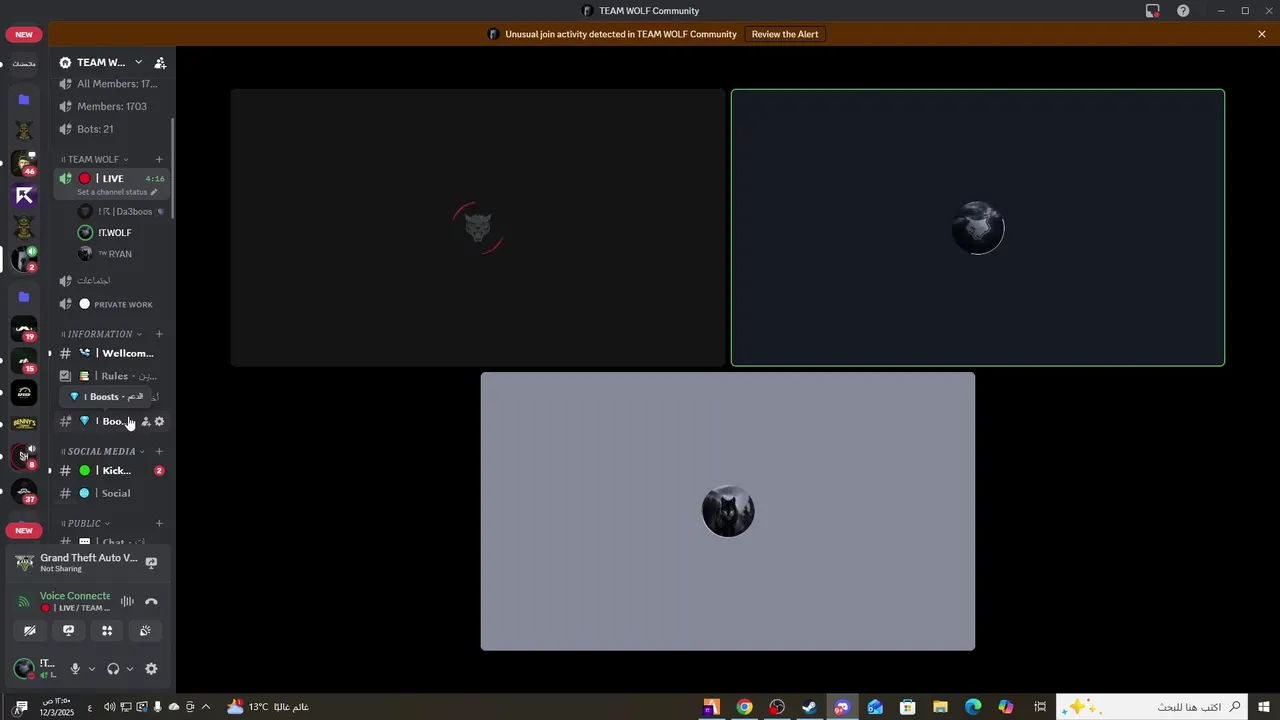Viewport: 1280px width, 720px height.
Task: Open File Explorer from taskbar
Action: coord(940,707)
